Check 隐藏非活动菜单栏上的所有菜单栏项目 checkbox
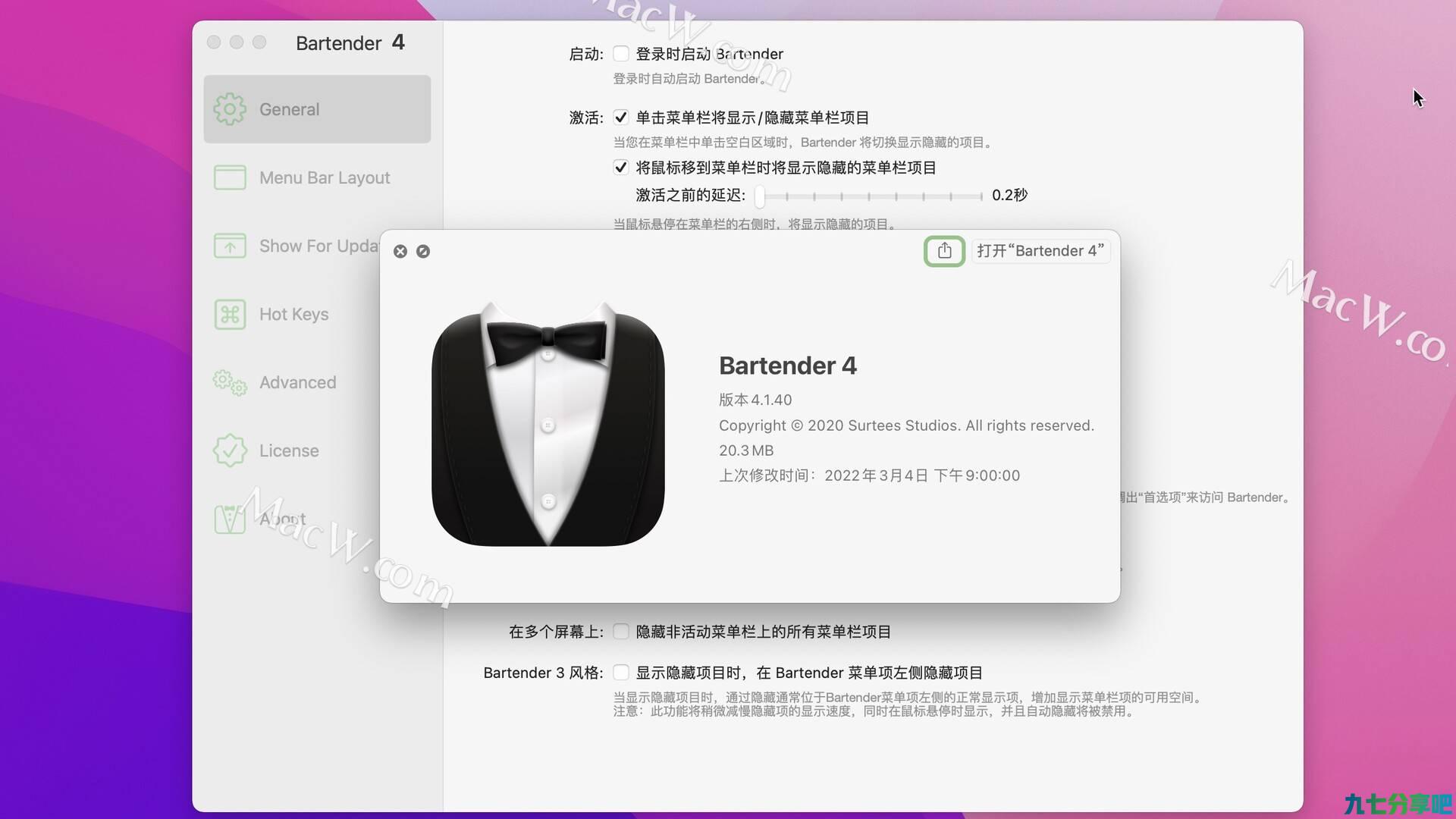The width and height of the screenshot is (1456, 819). [621, 632]
